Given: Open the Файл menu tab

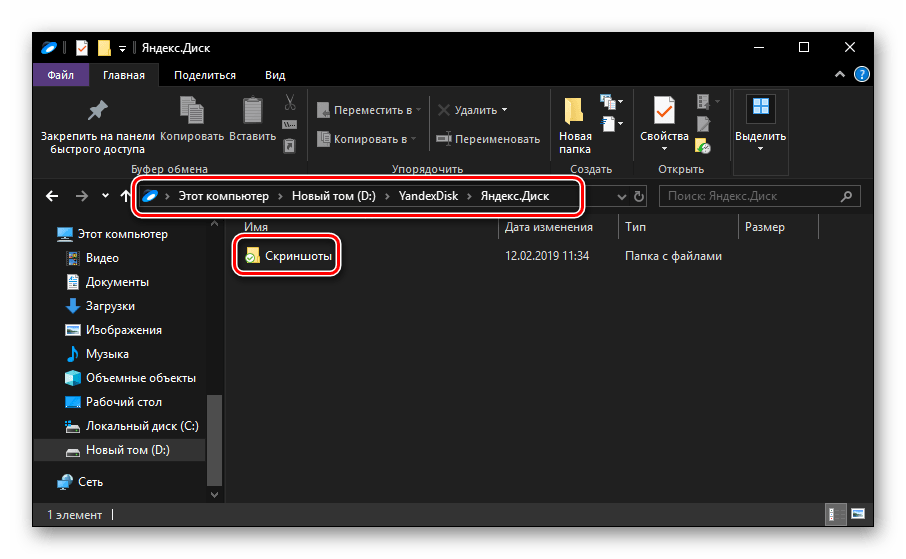Looking at the screenshot, I should point(61,75).
